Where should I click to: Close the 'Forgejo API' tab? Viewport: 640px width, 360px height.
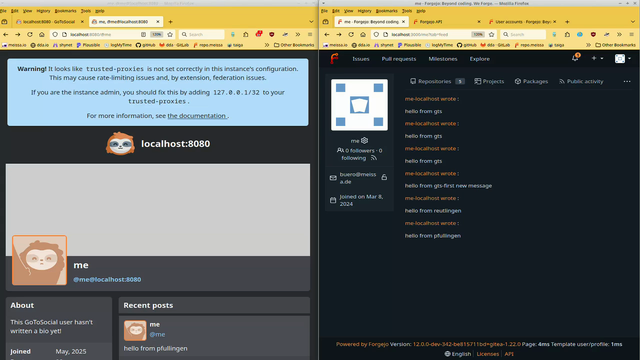[479, 22]
